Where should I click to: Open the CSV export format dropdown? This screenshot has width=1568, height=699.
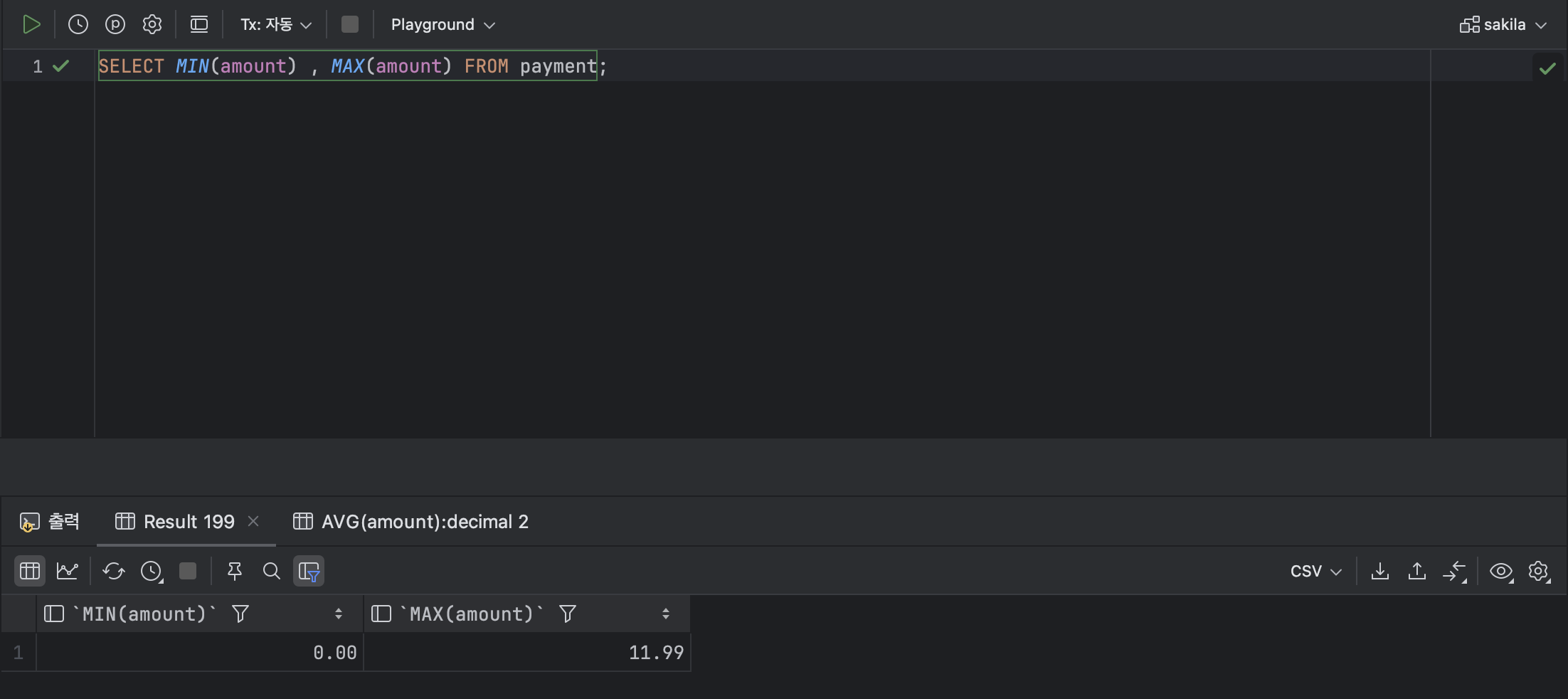coord(1316,571)
